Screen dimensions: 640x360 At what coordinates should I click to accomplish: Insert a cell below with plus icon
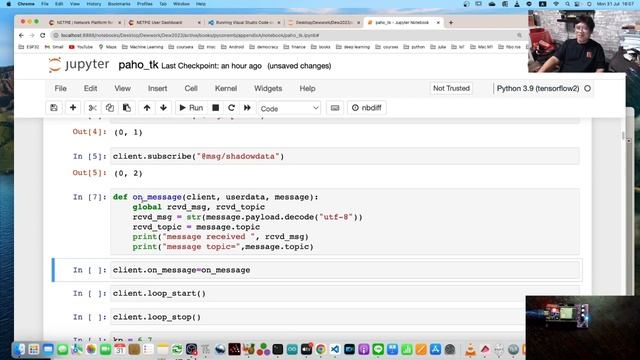pos(73,108)
